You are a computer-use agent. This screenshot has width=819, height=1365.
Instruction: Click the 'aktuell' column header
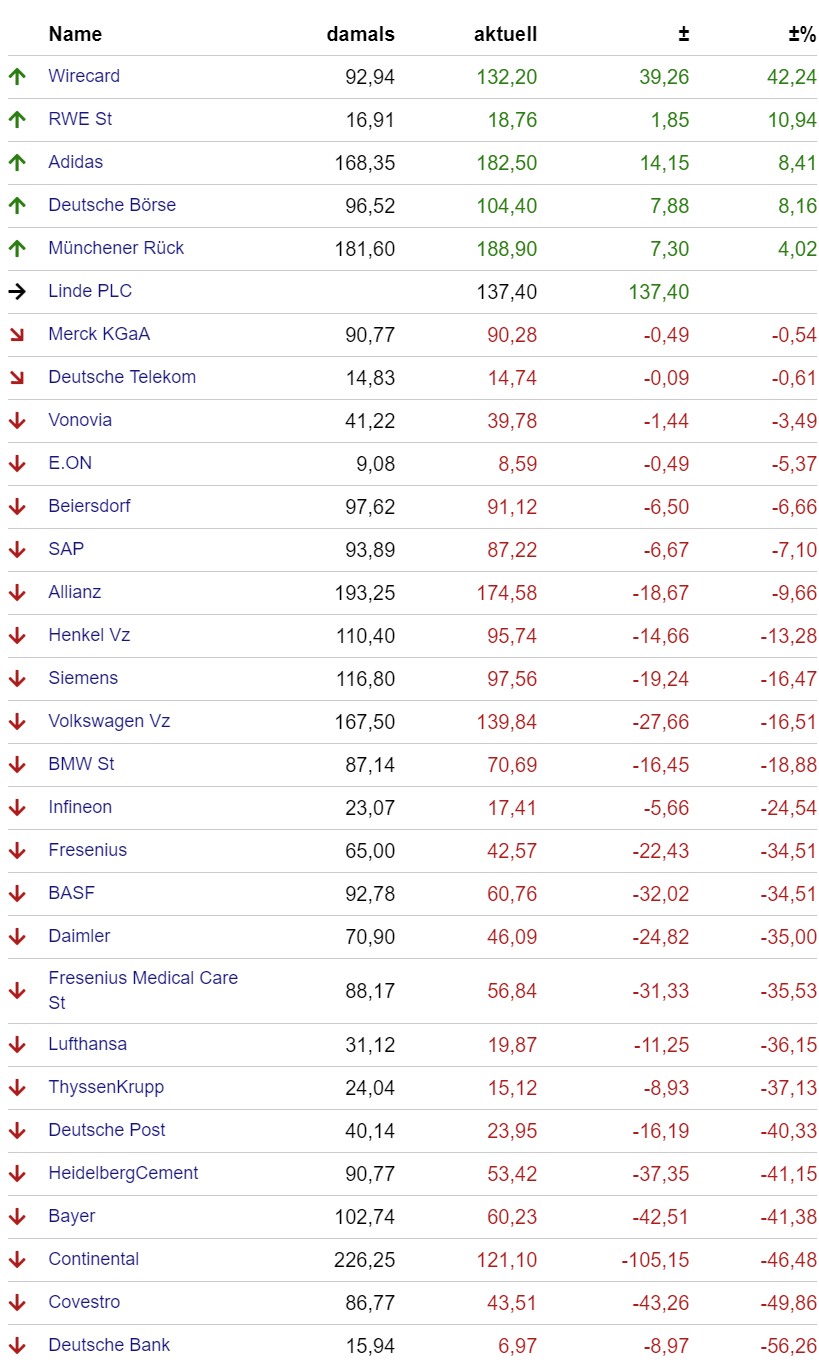(x=505, y=34)
